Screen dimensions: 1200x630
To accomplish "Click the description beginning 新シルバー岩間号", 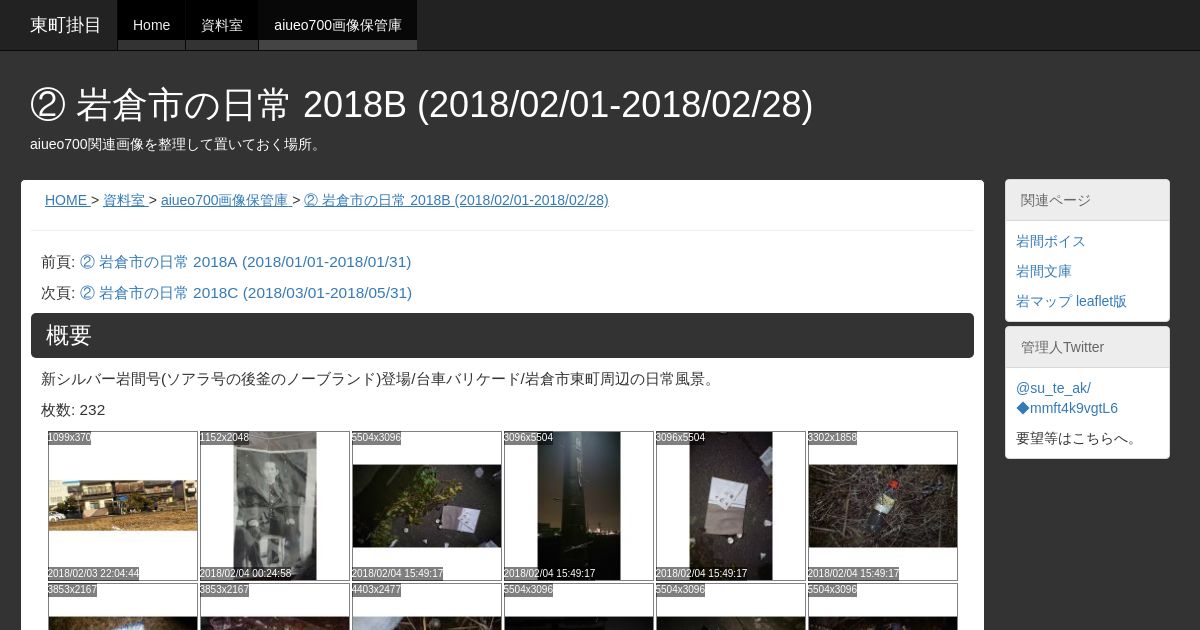I will coord(379,379).
